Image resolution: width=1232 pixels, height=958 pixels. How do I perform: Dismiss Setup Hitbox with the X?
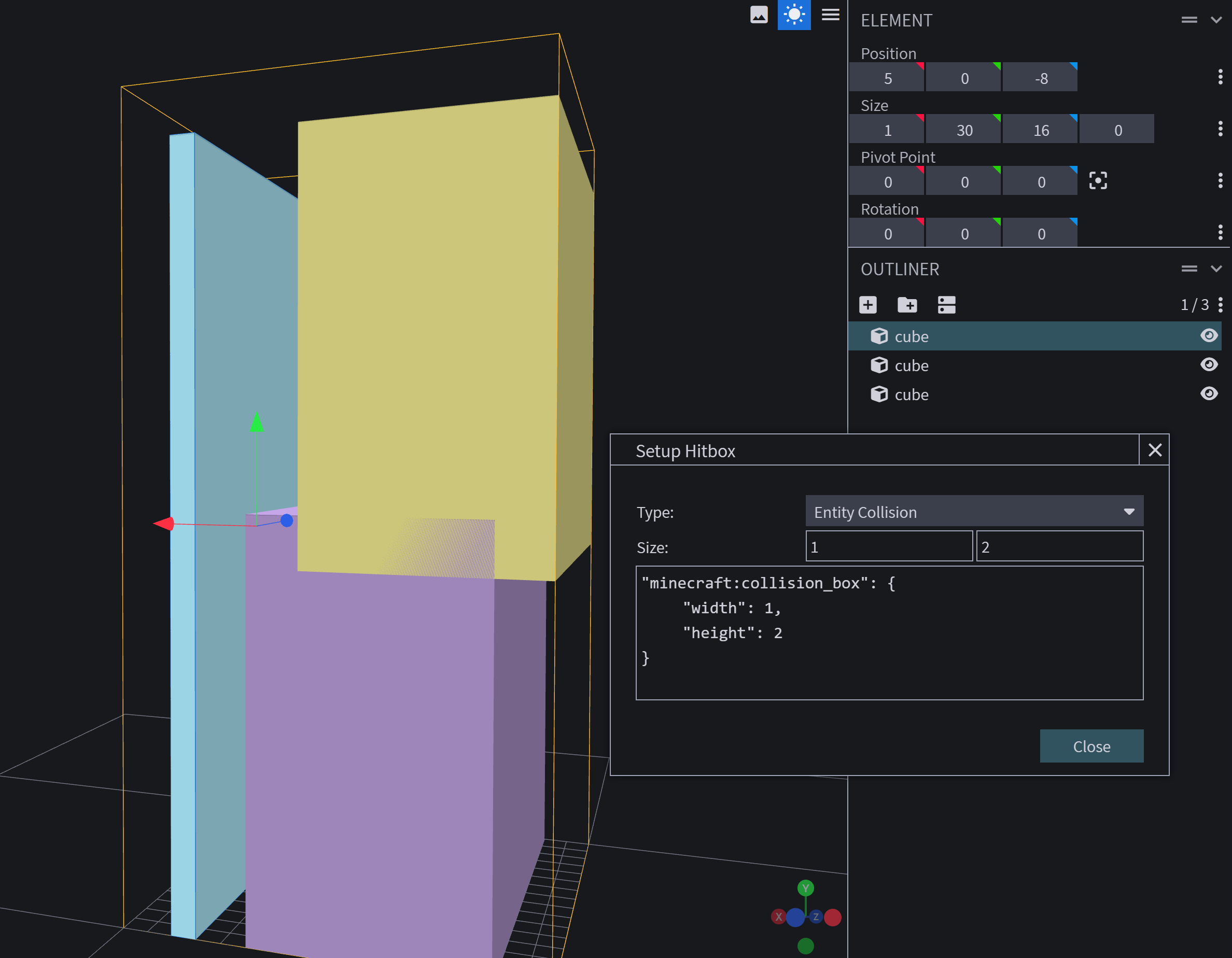pyautogui.click(x=1155, y=450)
